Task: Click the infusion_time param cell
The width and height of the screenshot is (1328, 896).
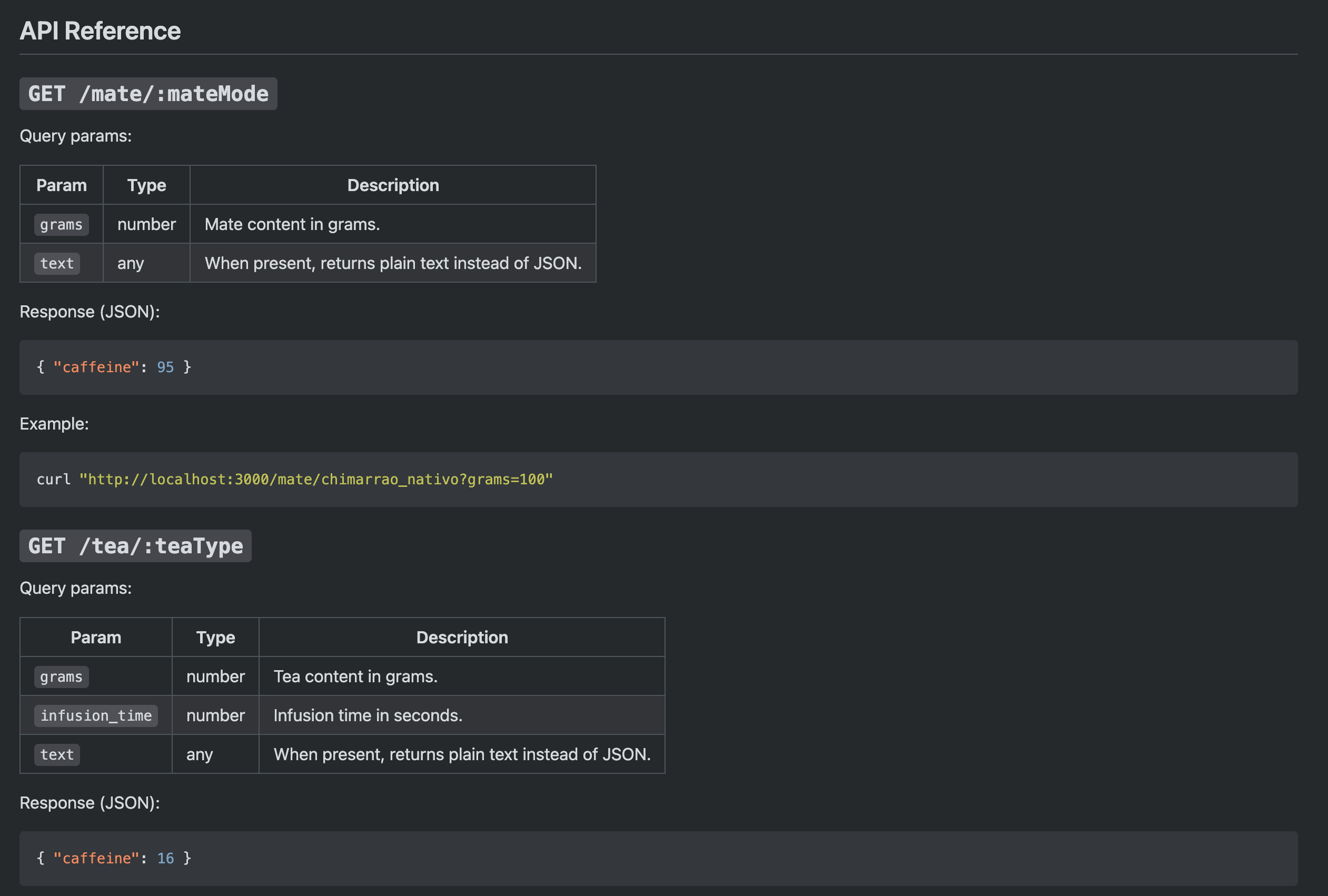Action: coord(96,715)
